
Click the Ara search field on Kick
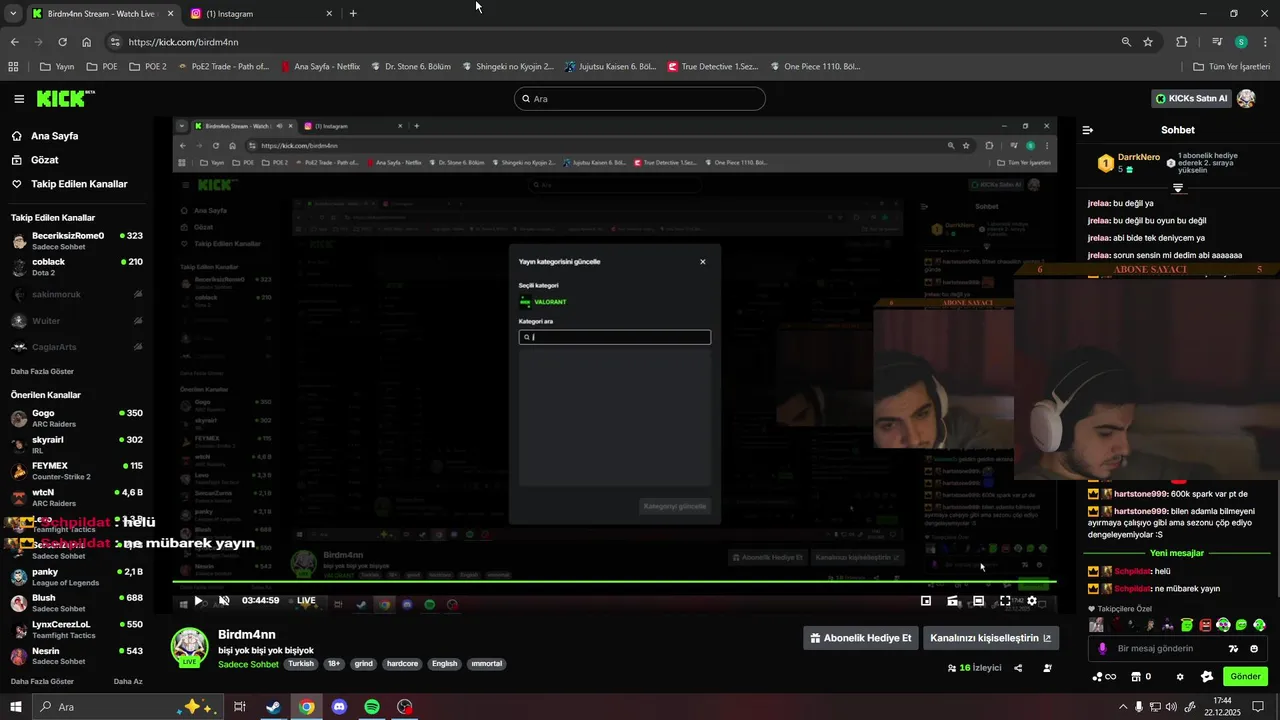640,99
